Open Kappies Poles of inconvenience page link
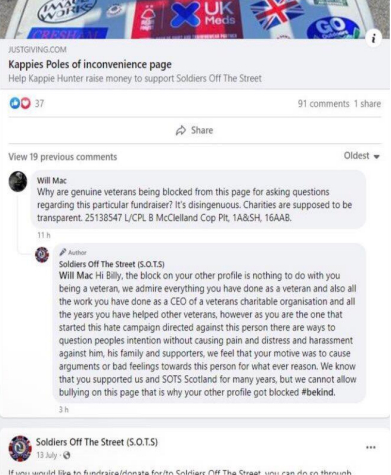Viewport: 391px width, 475px height. point(90,64)
